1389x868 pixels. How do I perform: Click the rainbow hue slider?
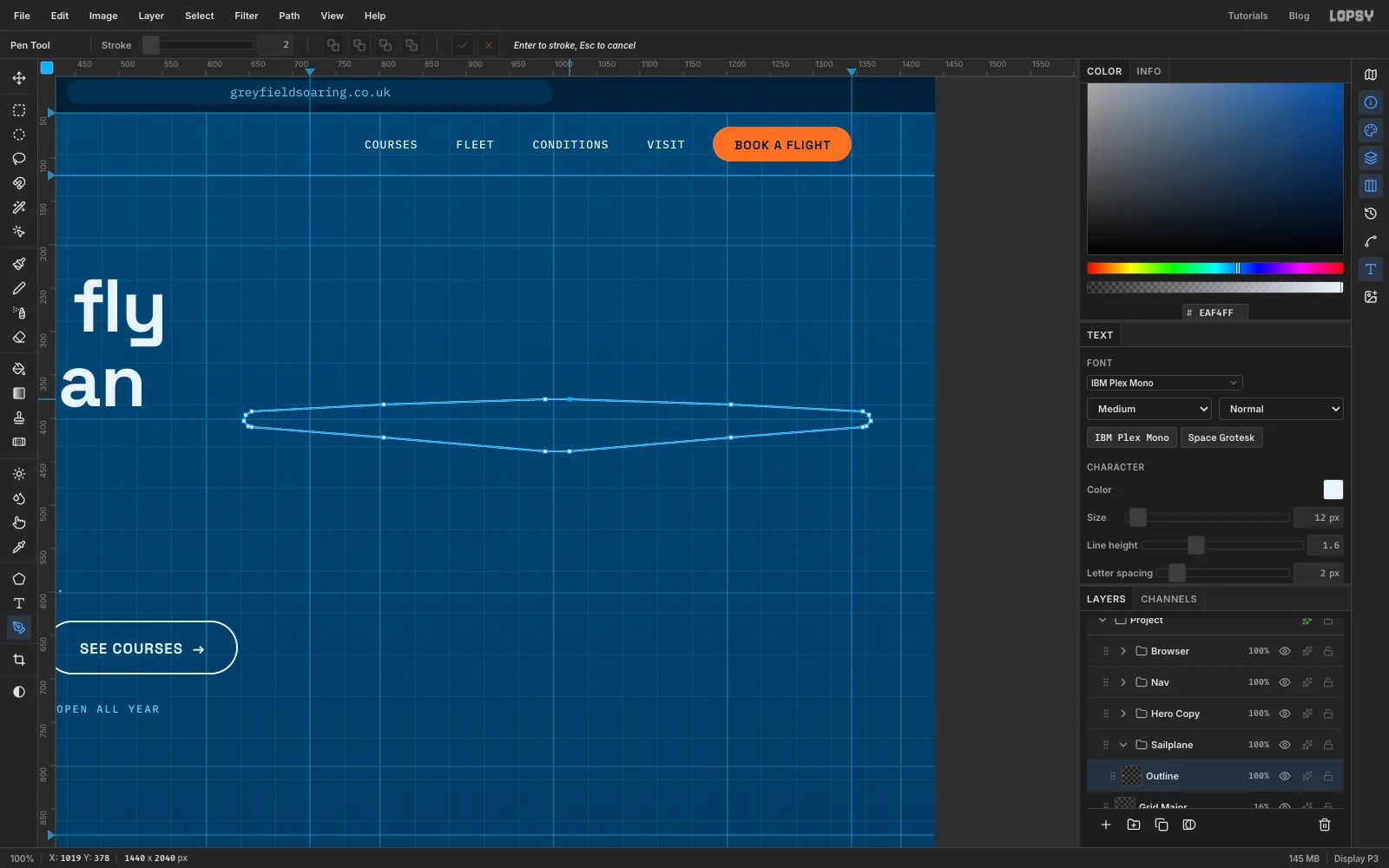tap(1215, 268)
